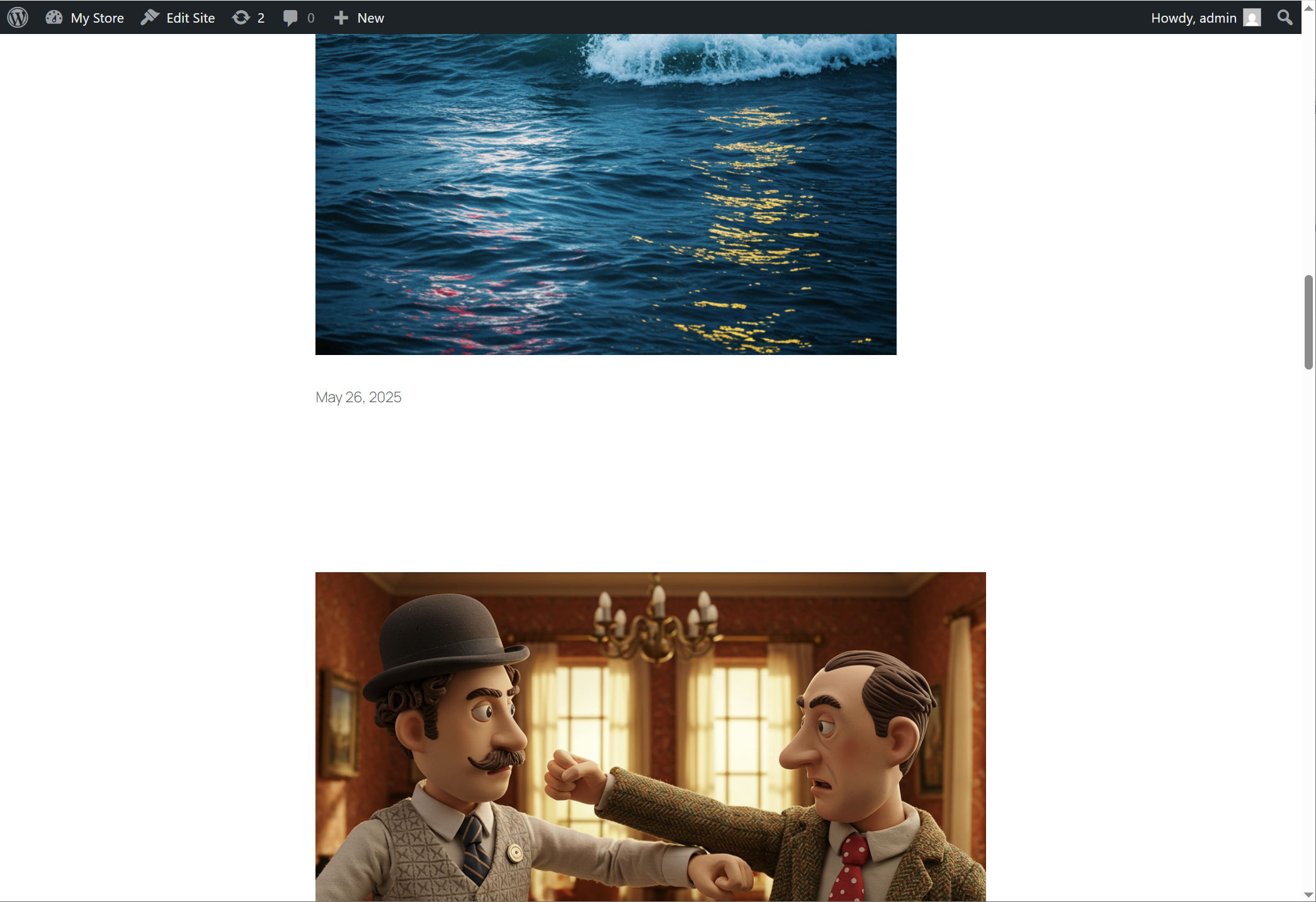This screenshot has width=1316, height=902.
Task: Open the My Store menu
Action: coord(97,18)
